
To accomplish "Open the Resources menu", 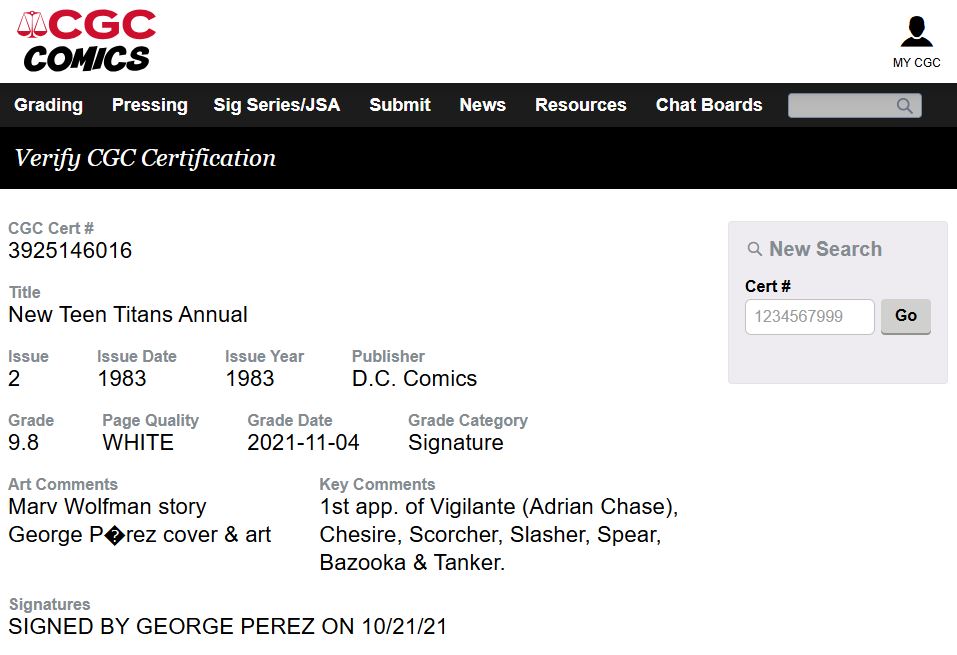I will 580,105.
